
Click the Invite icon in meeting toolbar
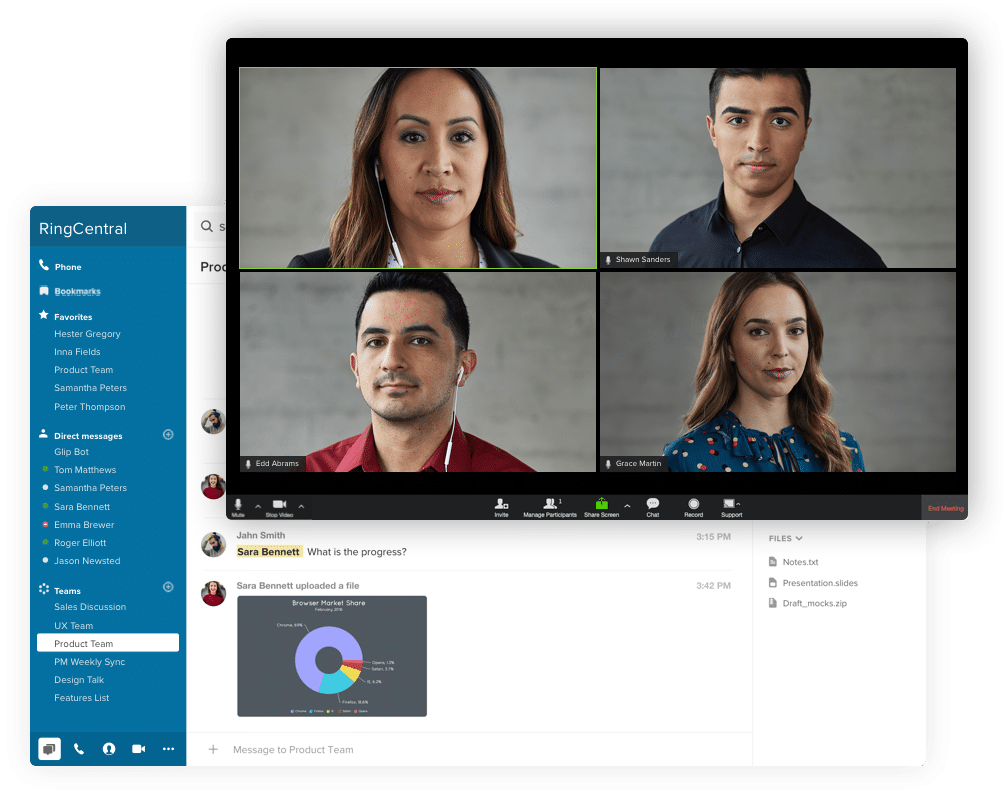(501, 506)
